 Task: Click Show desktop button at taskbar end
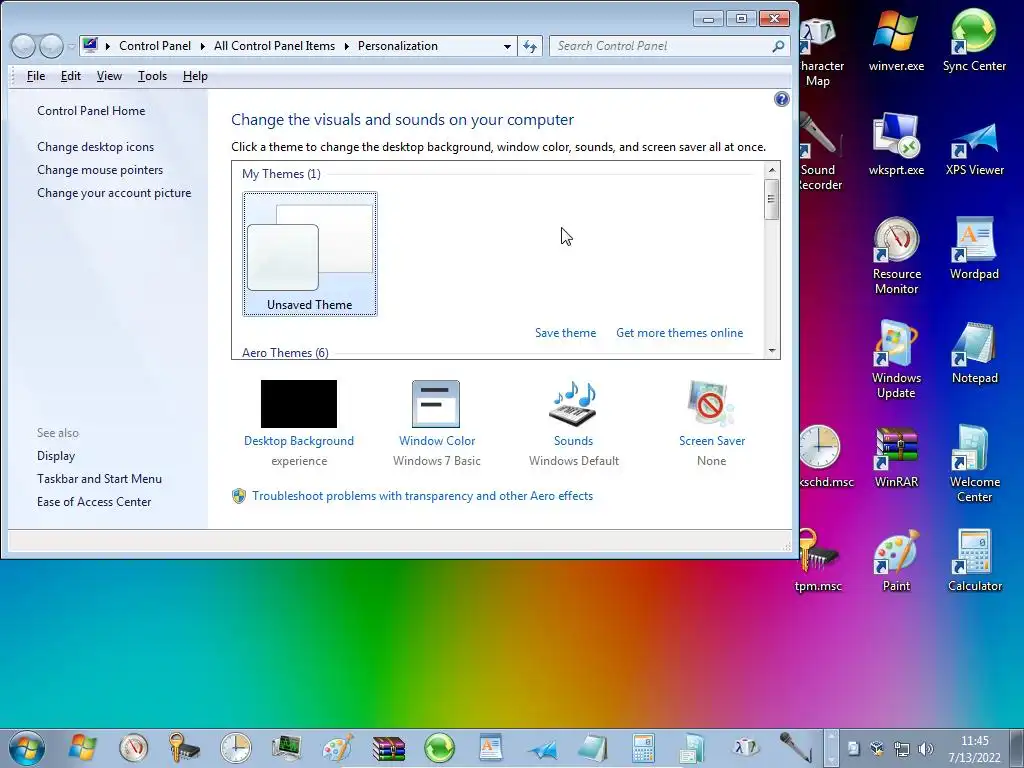(1017, 748)
